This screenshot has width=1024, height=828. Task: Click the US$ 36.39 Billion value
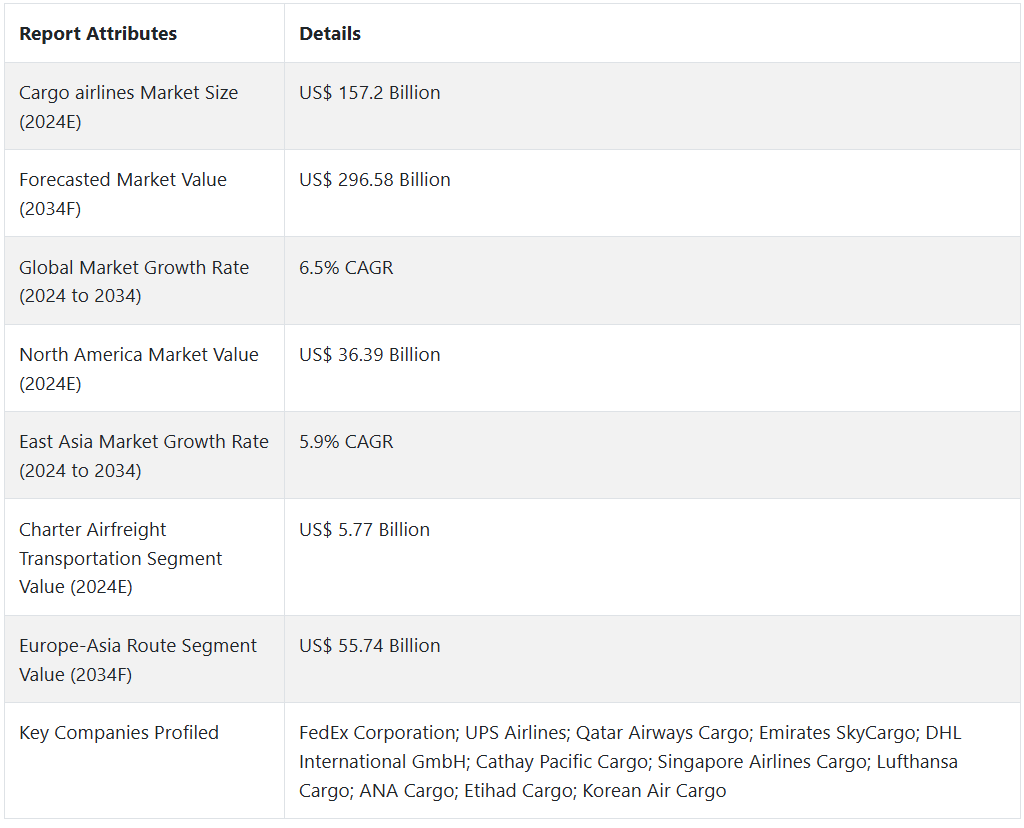click(370, 355)
